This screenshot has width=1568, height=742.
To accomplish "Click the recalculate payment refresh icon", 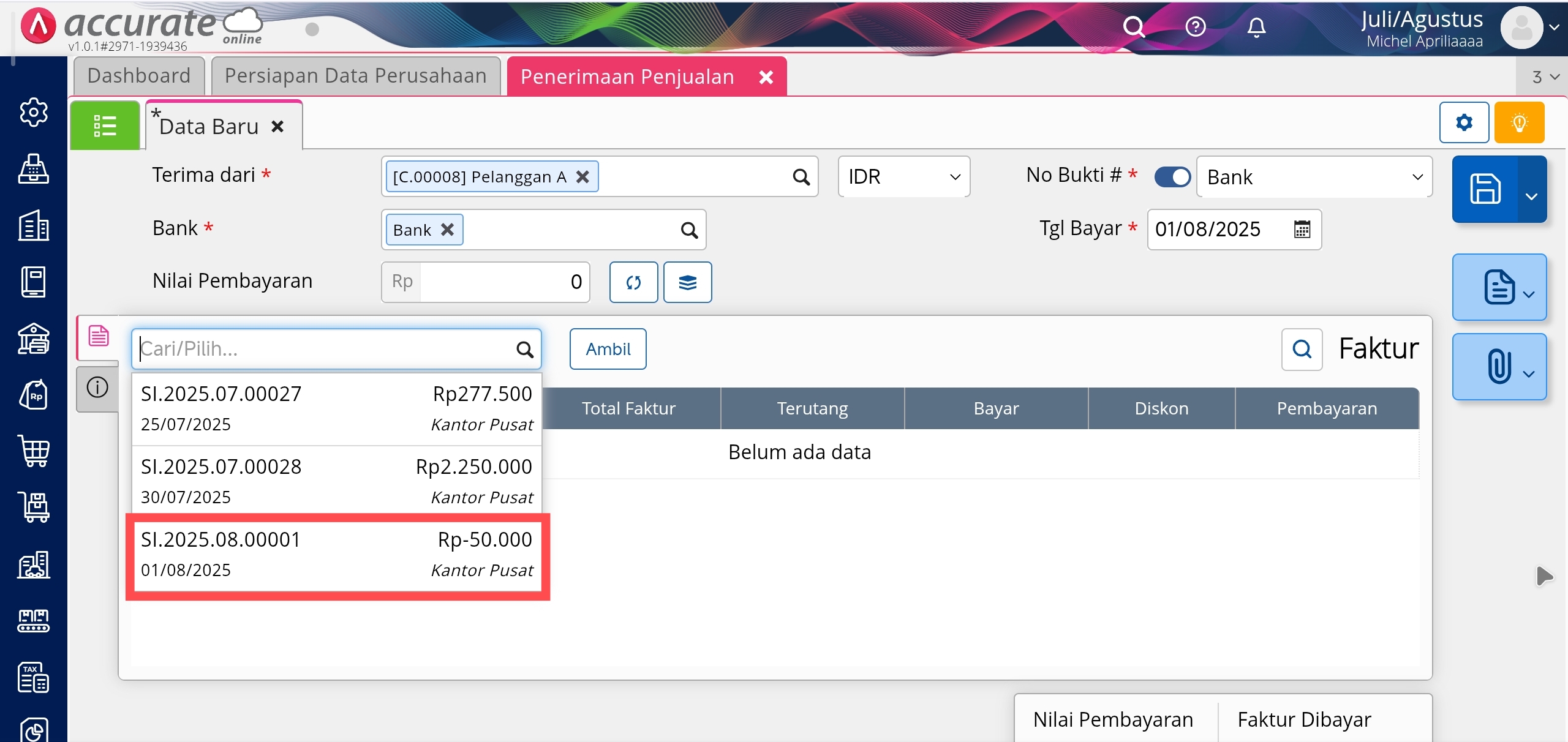I will pyautogui.click(x=633, y=282).
